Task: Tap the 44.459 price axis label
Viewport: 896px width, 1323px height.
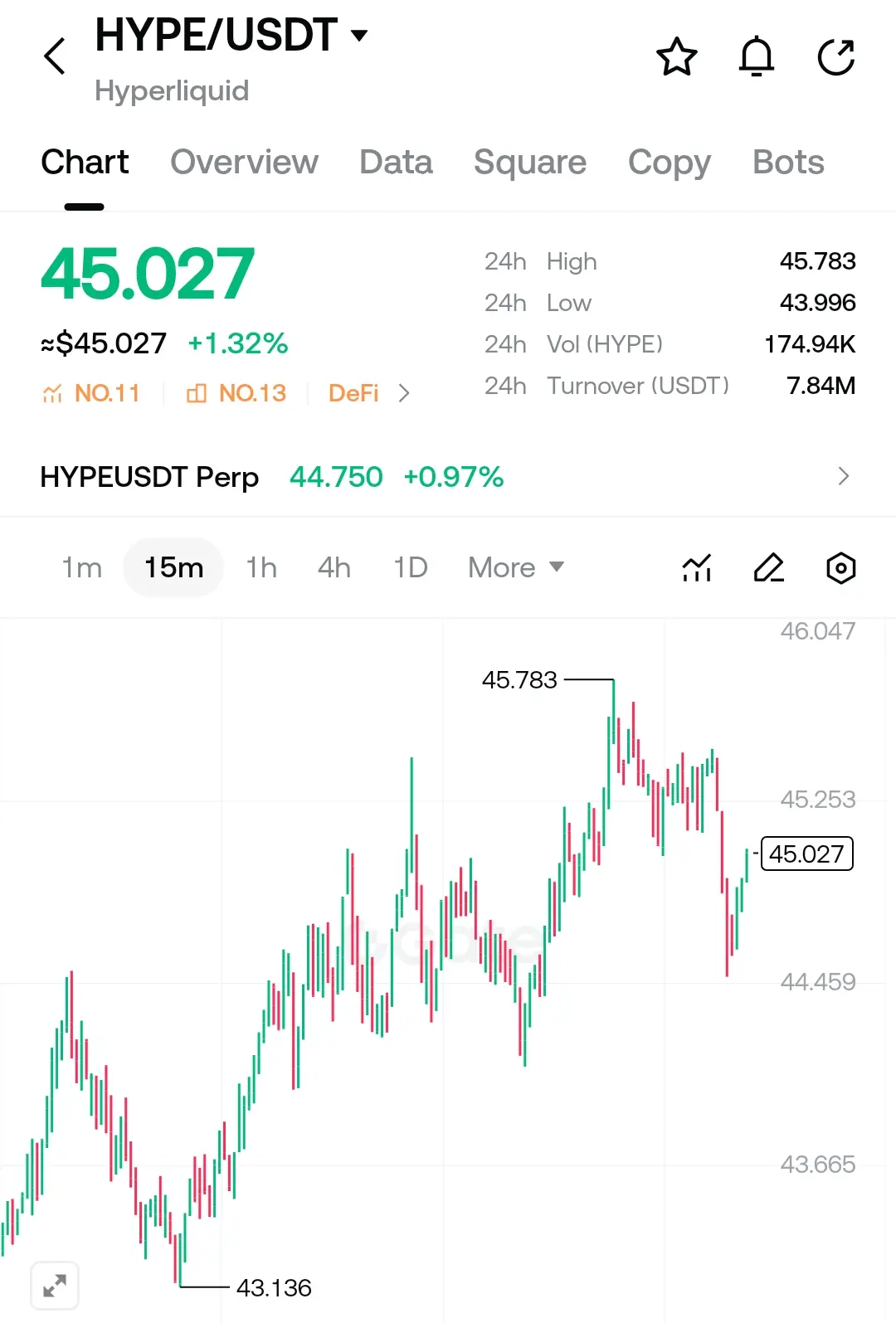Action: click(817, 982)
